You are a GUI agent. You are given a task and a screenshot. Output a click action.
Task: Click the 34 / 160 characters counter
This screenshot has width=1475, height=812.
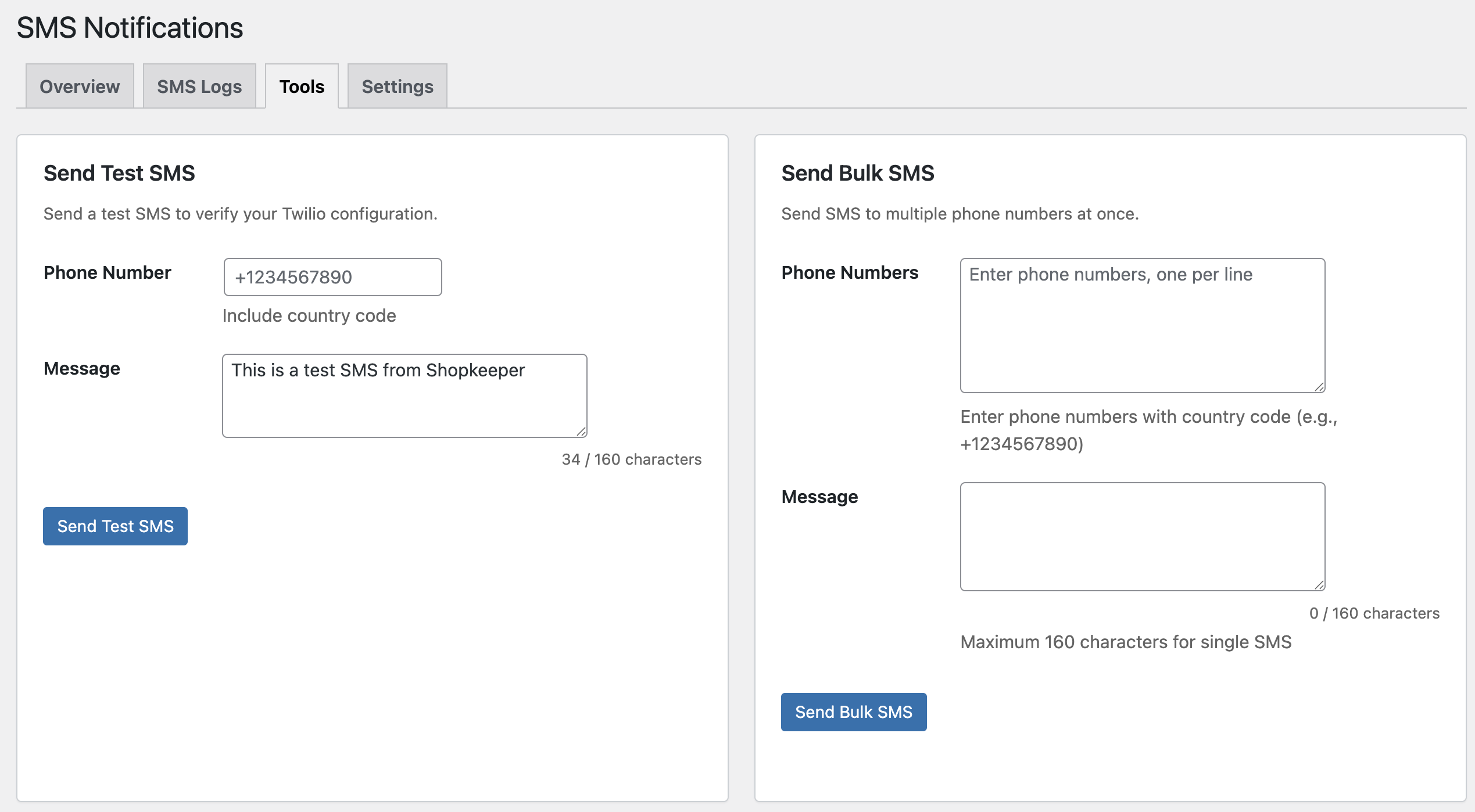coord(631,459)
